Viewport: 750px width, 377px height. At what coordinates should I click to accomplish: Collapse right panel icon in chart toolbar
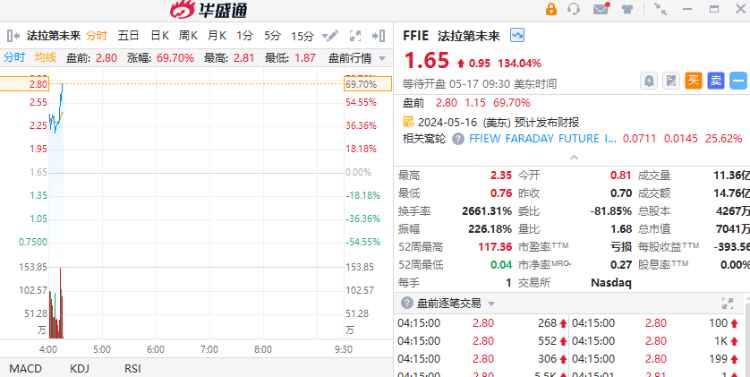379,35
